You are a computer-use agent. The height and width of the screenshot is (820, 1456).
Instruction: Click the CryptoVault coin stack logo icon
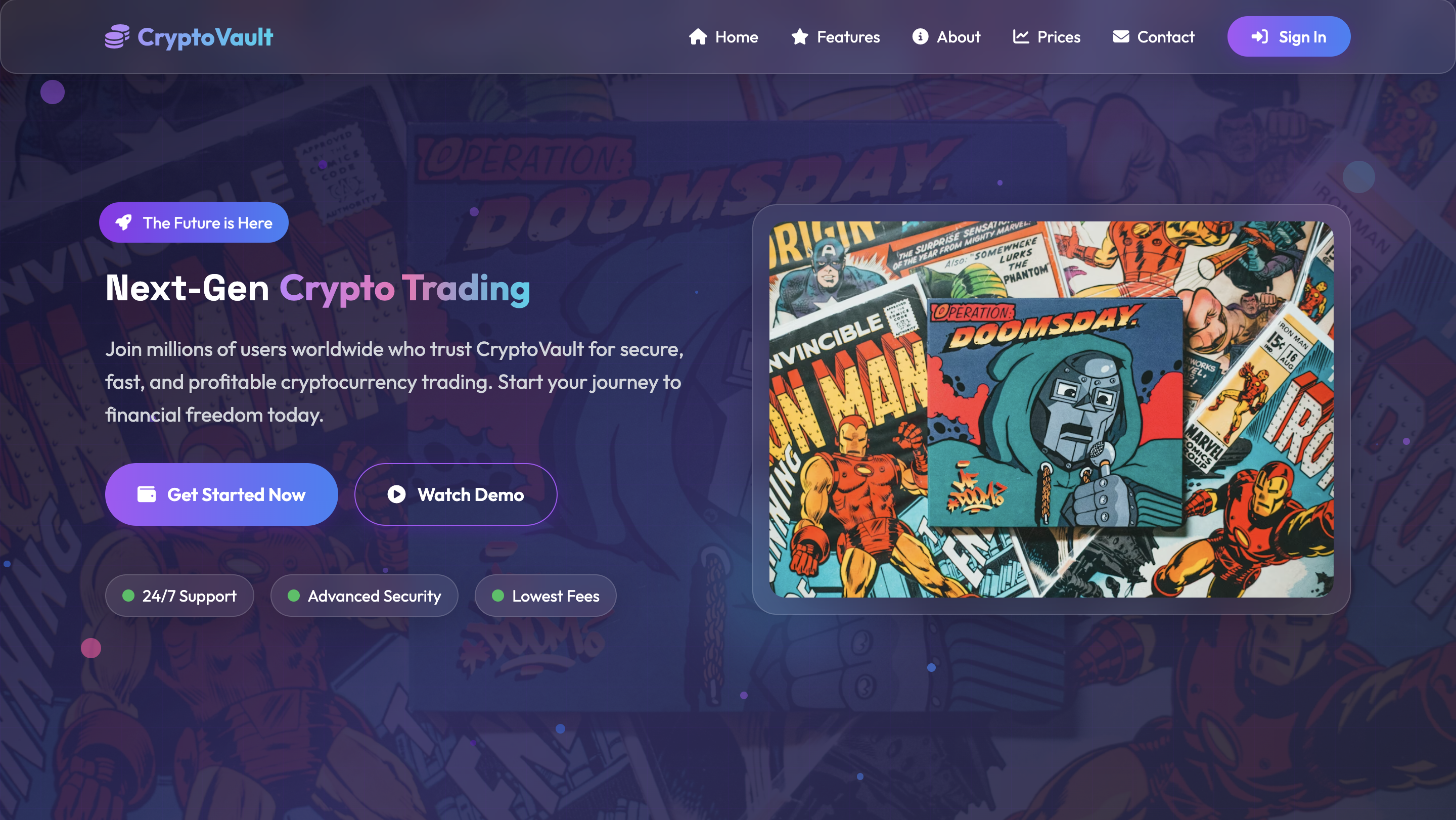coord(117,37)
